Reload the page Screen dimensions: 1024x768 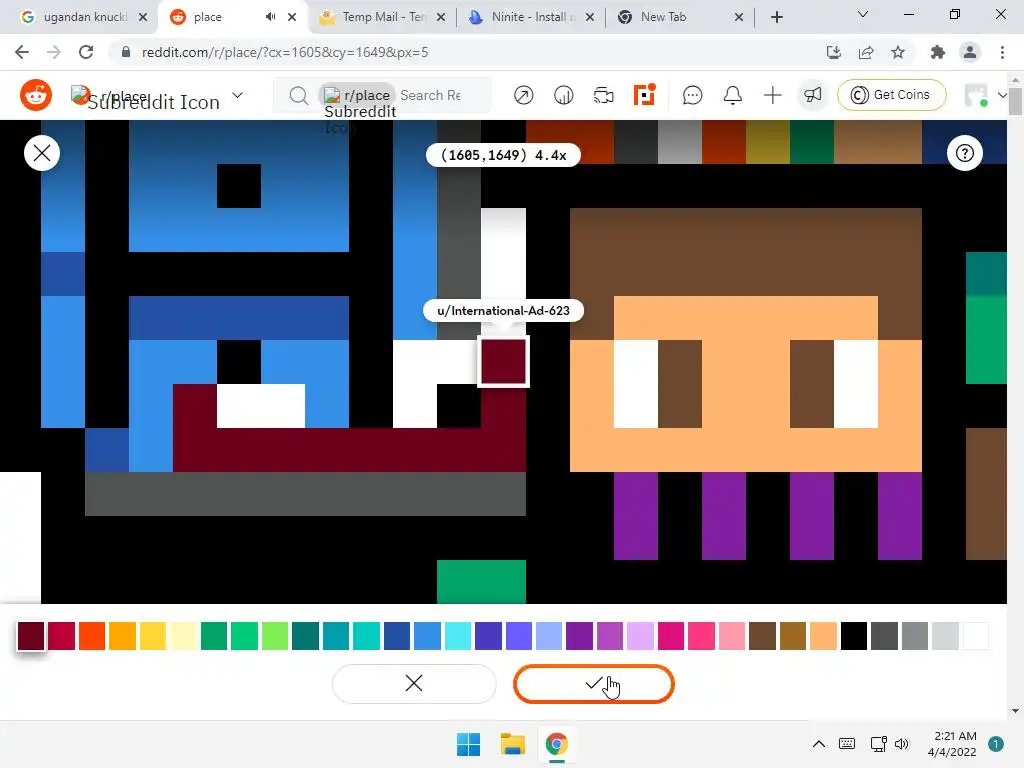pyautogui.click(x=86, y=52)
